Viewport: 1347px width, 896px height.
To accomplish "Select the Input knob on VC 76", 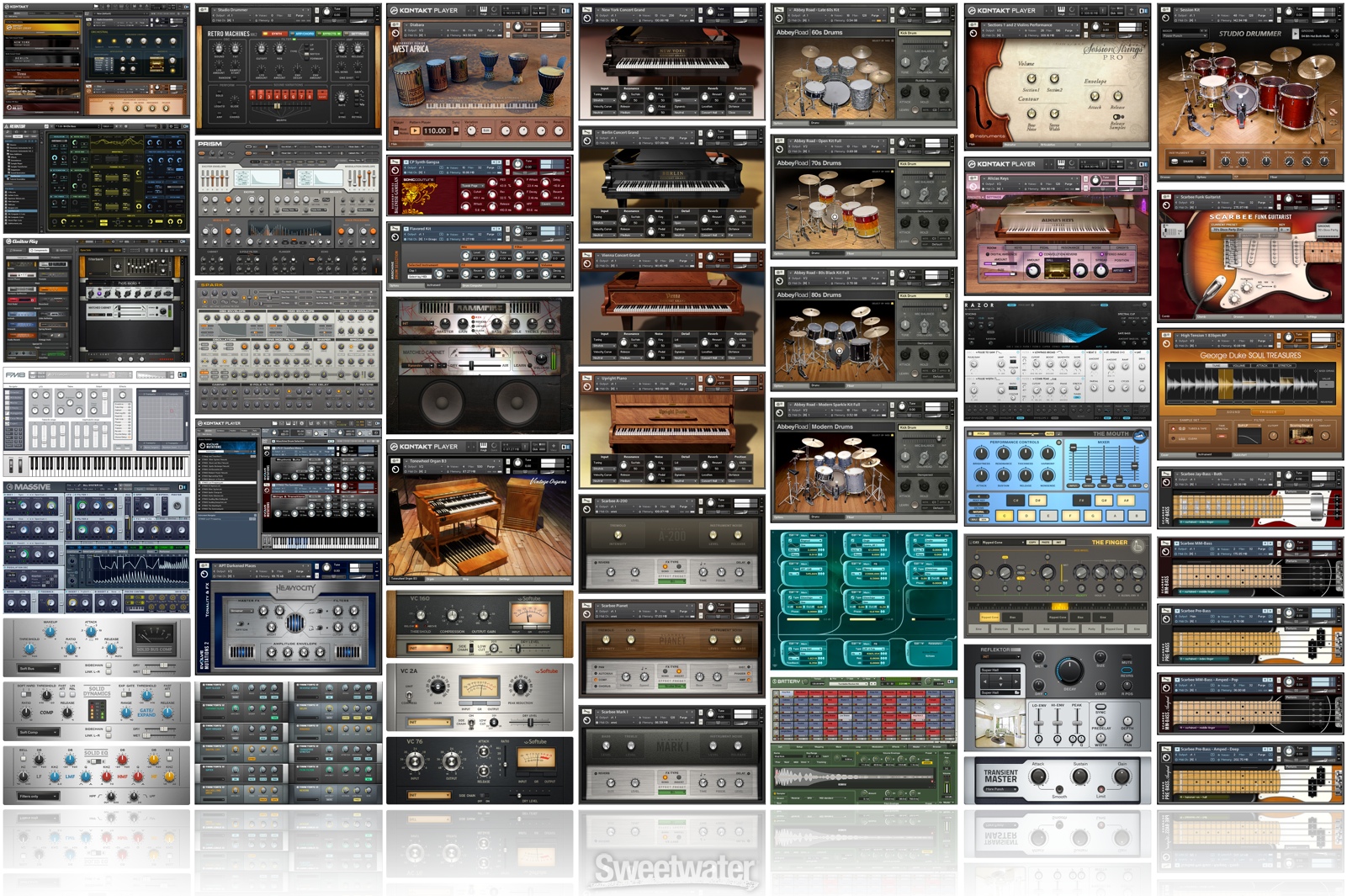I will (415, 761).
